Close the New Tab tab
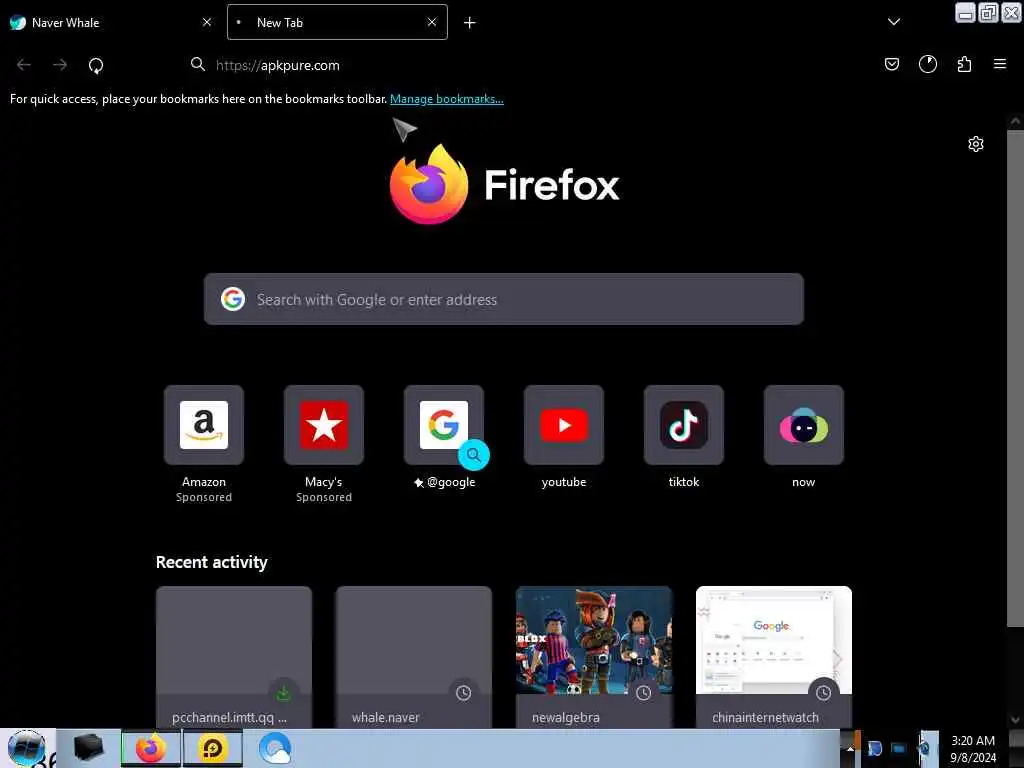This screenshot has height=768, width=1024. [432, 22]
